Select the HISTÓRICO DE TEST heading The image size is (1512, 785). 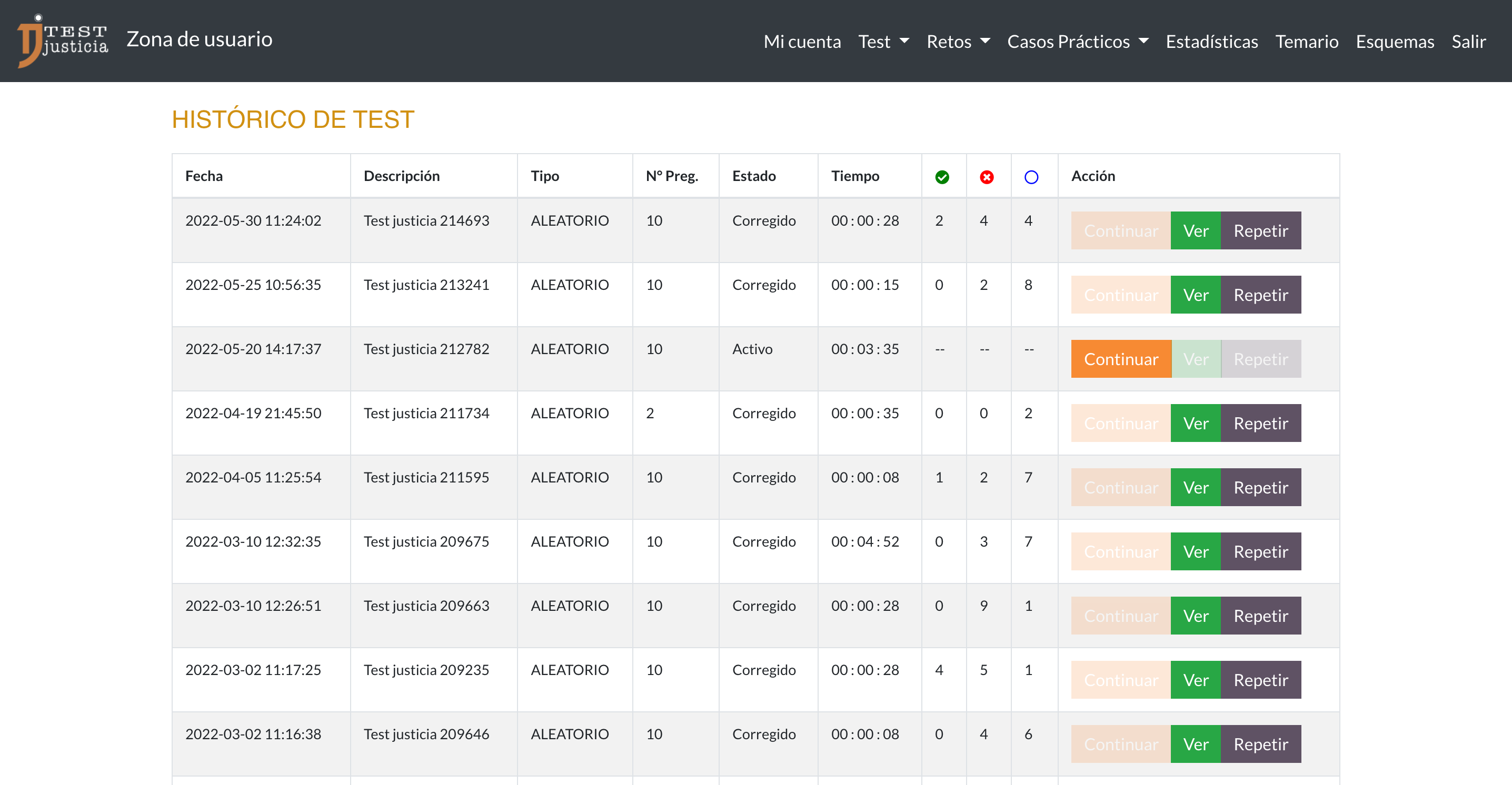click(293, 119)
